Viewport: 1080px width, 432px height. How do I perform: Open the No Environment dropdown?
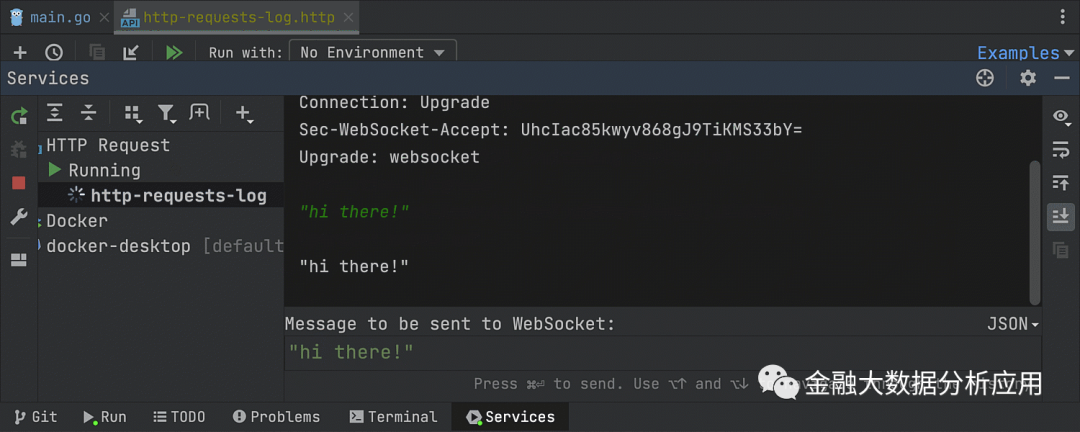point(373,53)
